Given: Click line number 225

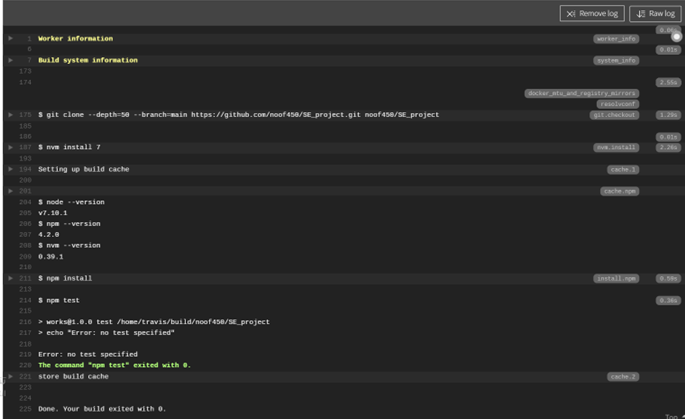Looking at the screenshot, I should click(x=25, y=409).
